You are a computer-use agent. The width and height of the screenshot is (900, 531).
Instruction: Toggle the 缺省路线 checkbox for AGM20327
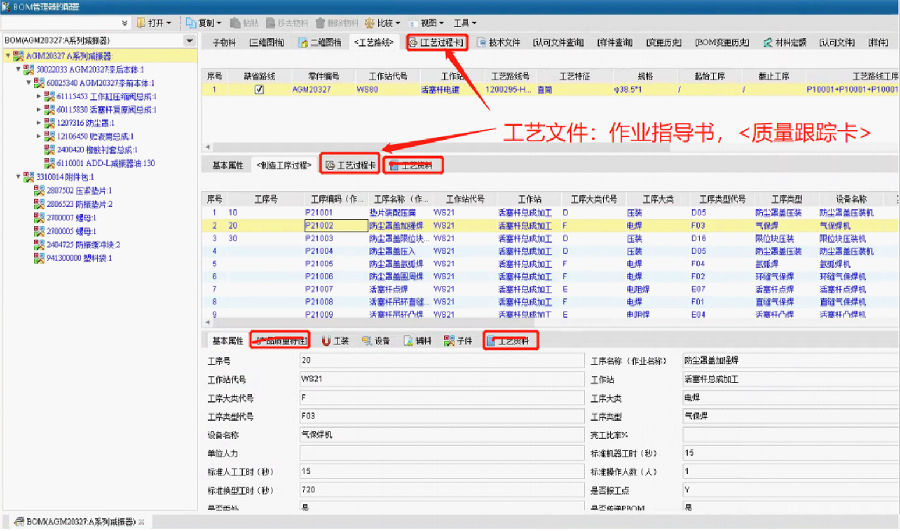coord(259,89)
